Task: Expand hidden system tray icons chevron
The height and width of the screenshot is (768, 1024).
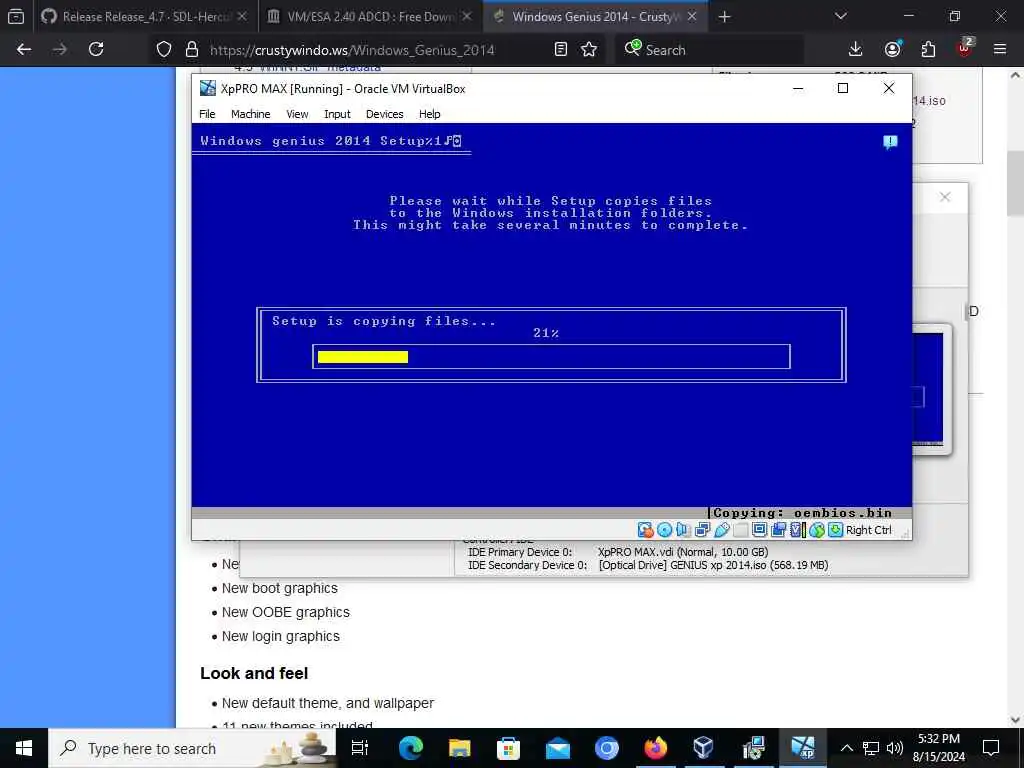Action: pos(846,748)
